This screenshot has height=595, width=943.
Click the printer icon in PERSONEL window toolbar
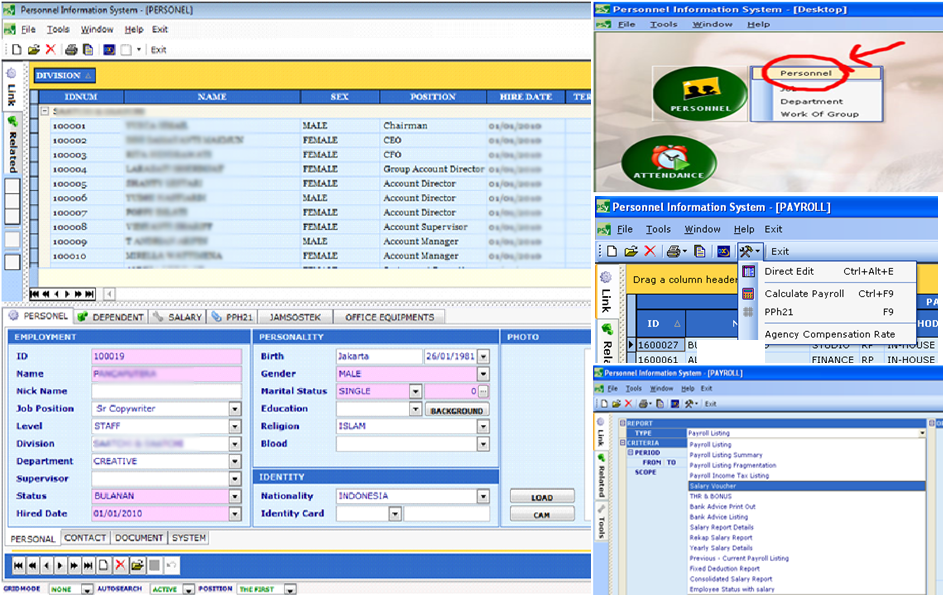coord(71,49)
